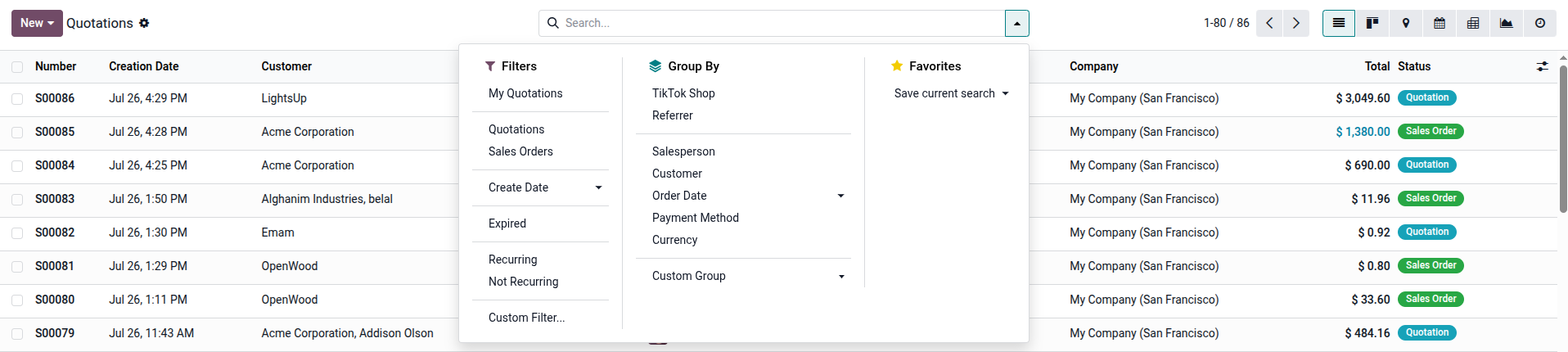Apply the Not Recurring filter
The width and height of the screenshot is (1568, 352).
coord(524,282)
